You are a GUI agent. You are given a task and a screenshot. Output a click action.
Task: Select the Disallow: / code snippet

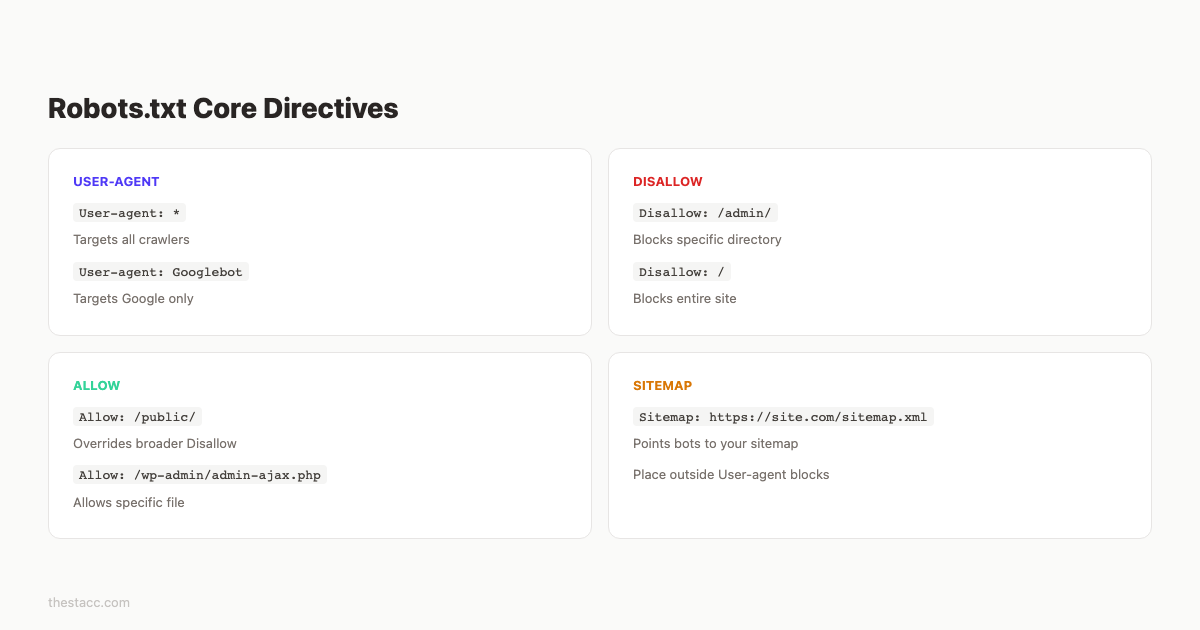pos(681,271)
